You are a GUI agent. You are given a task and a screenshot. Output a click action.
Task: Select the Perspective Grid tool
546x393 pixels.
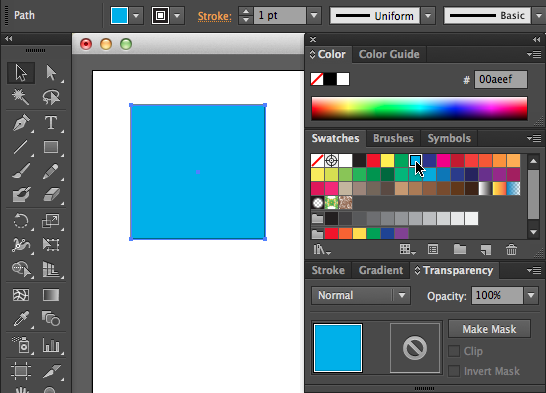[51, 269]
